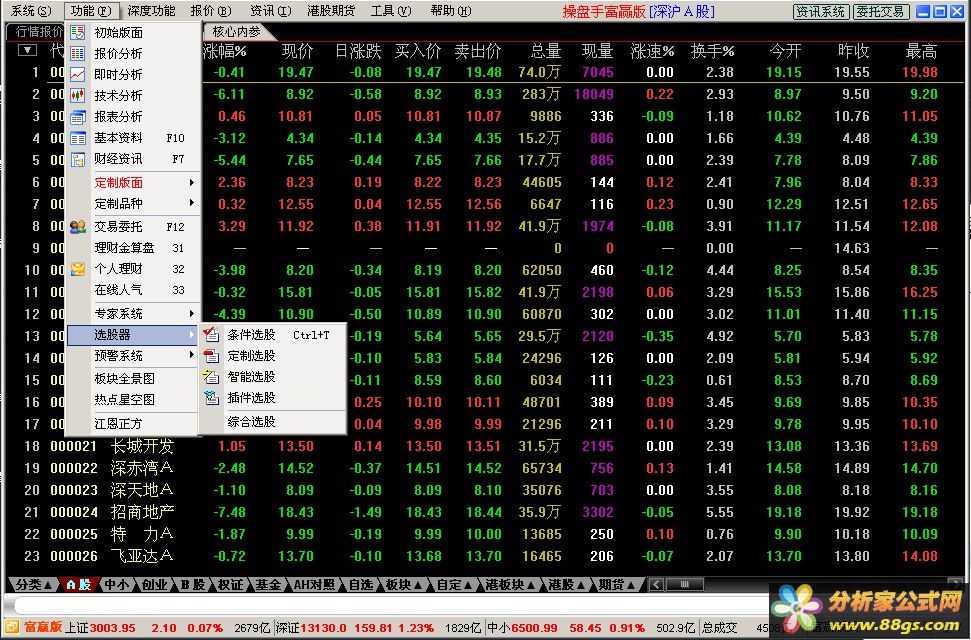Click the 定制选股 submenu icon
971x640 pixels.
[211, 356]
